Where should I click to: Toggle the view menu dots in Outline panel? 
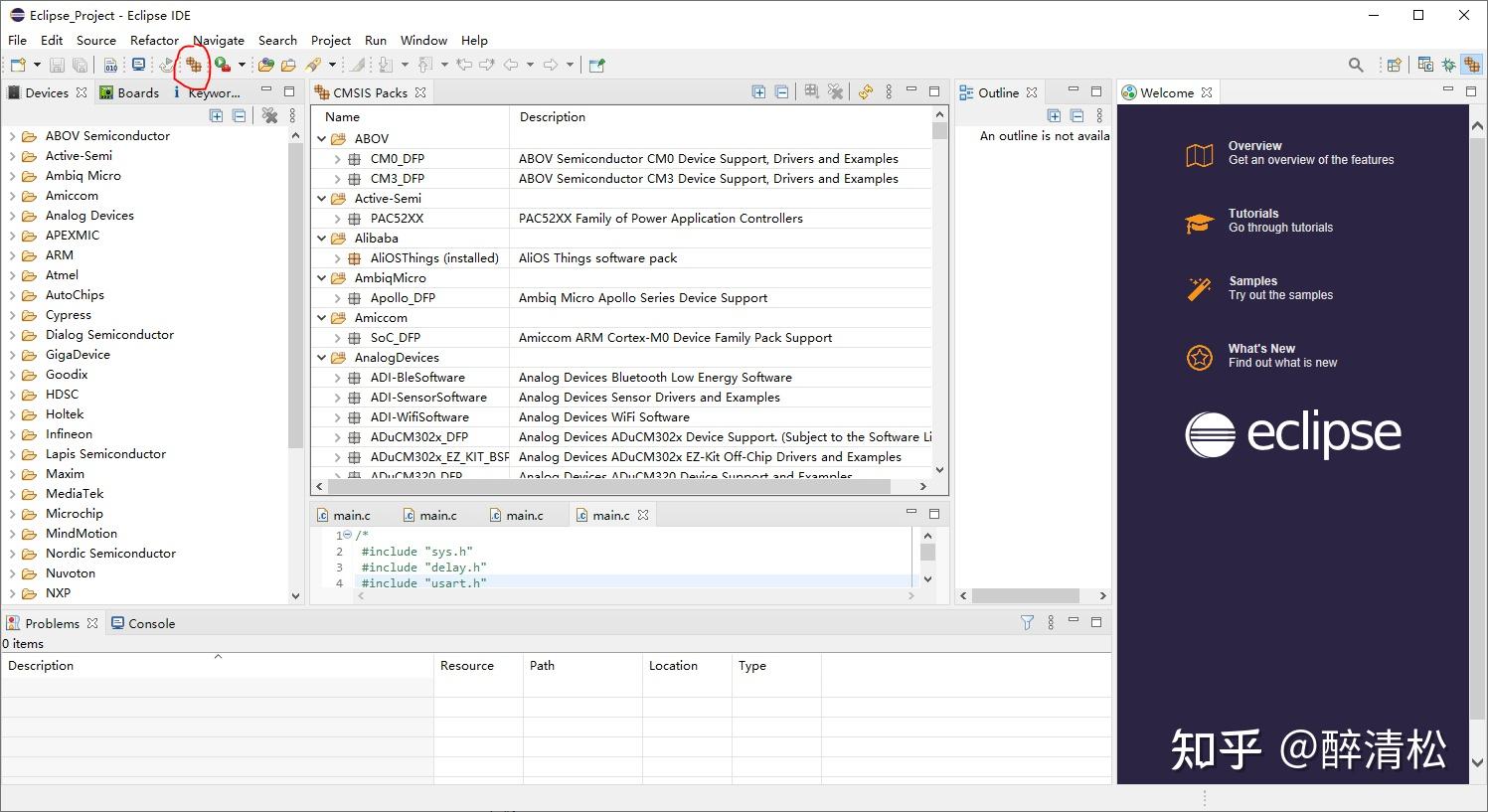(x=1099, y=114)
